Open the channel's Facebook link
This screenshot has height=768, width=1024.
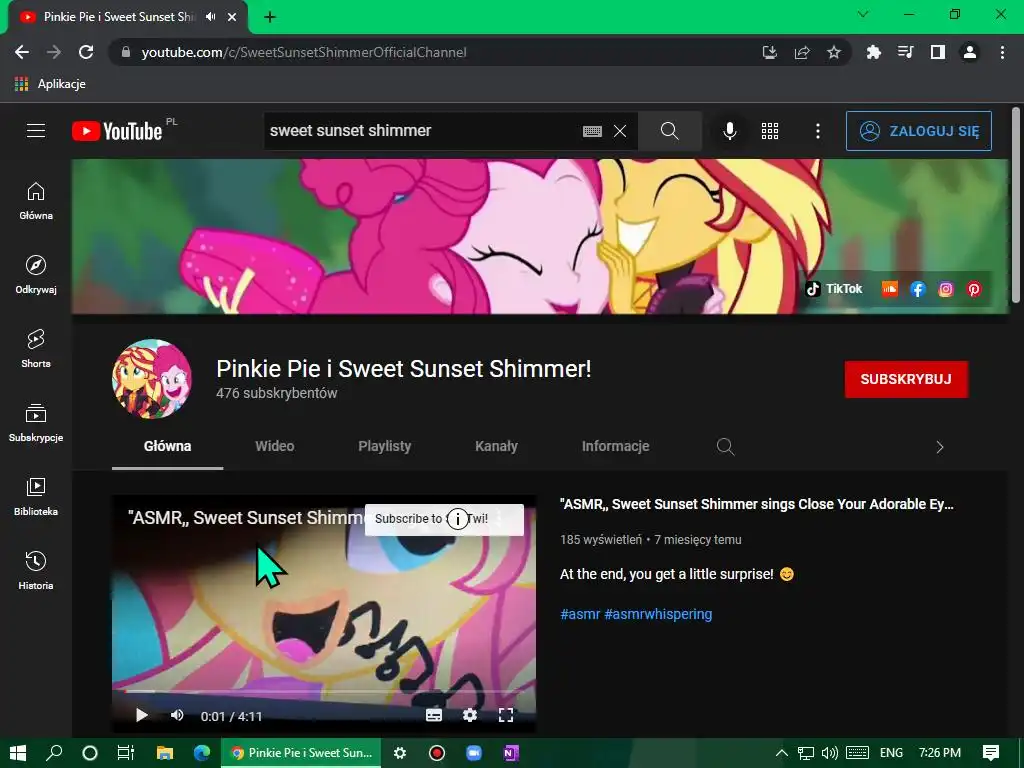(918, 289)
